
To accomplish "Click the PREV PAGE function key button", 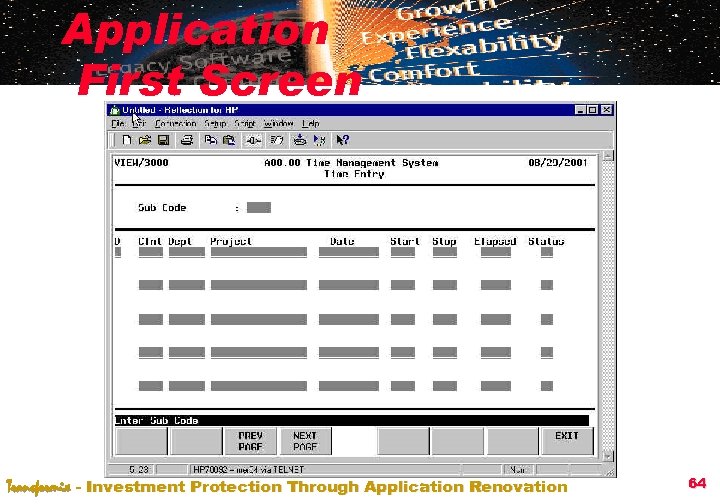I will coord(250,441).
